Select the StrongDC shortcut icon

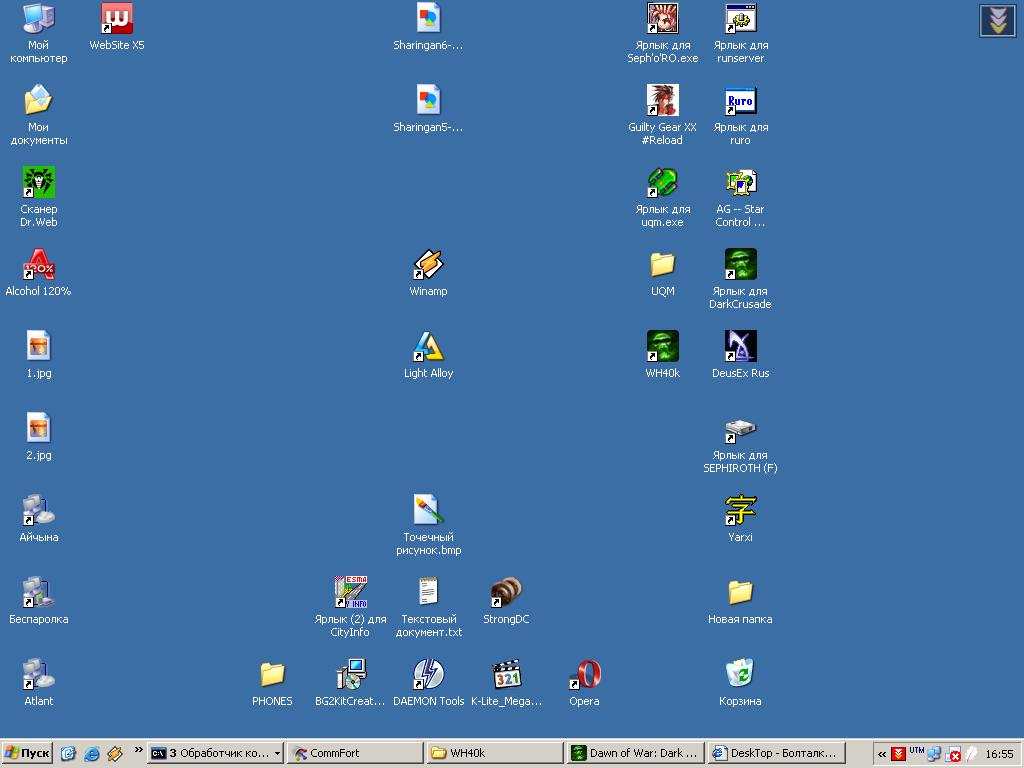pos(506,593)
